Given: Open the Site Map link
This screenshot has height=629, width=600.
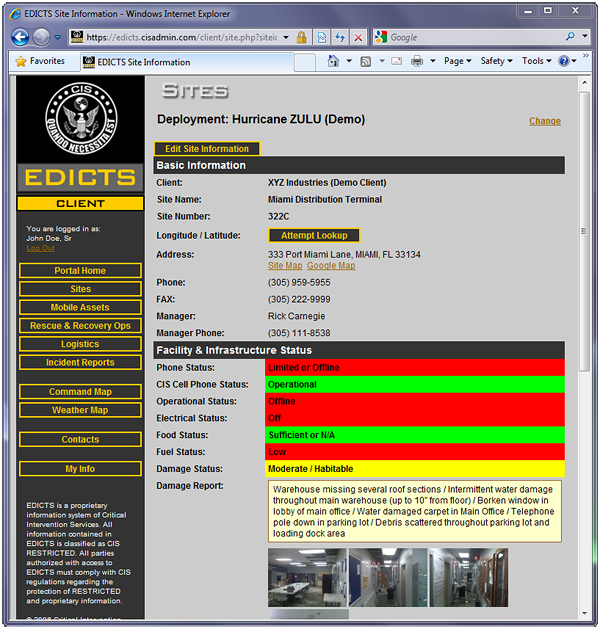Looking at the screenshot, I should 285,266.
